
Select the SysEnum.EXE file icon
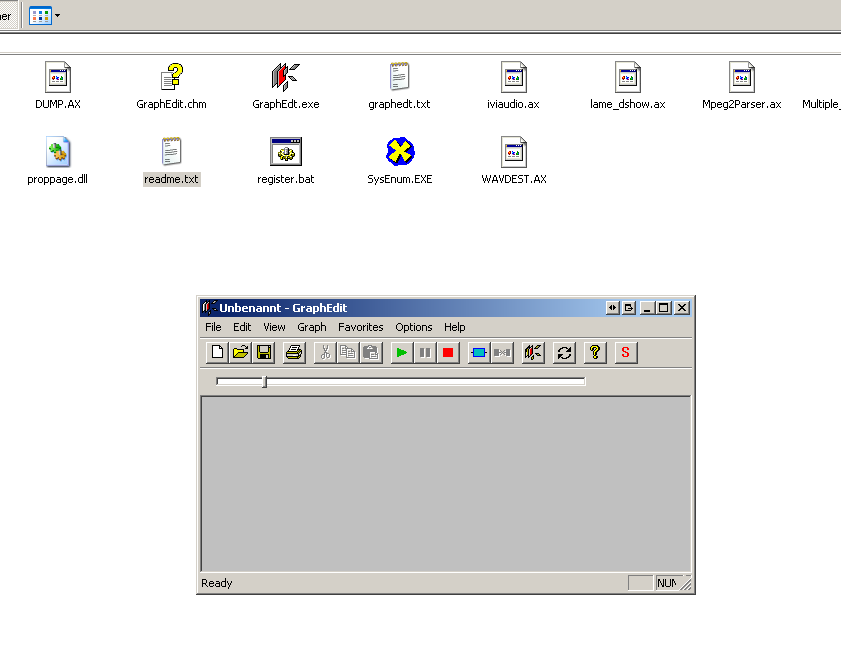click(x=400, y=152)
